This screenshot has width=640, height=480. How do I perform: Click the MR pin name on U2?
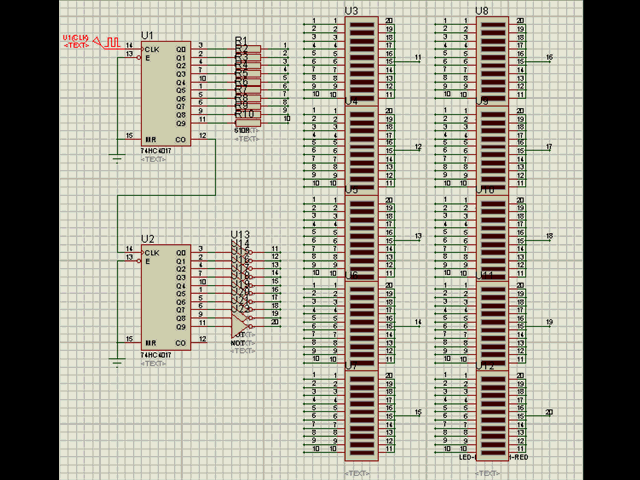coord(151,343)
